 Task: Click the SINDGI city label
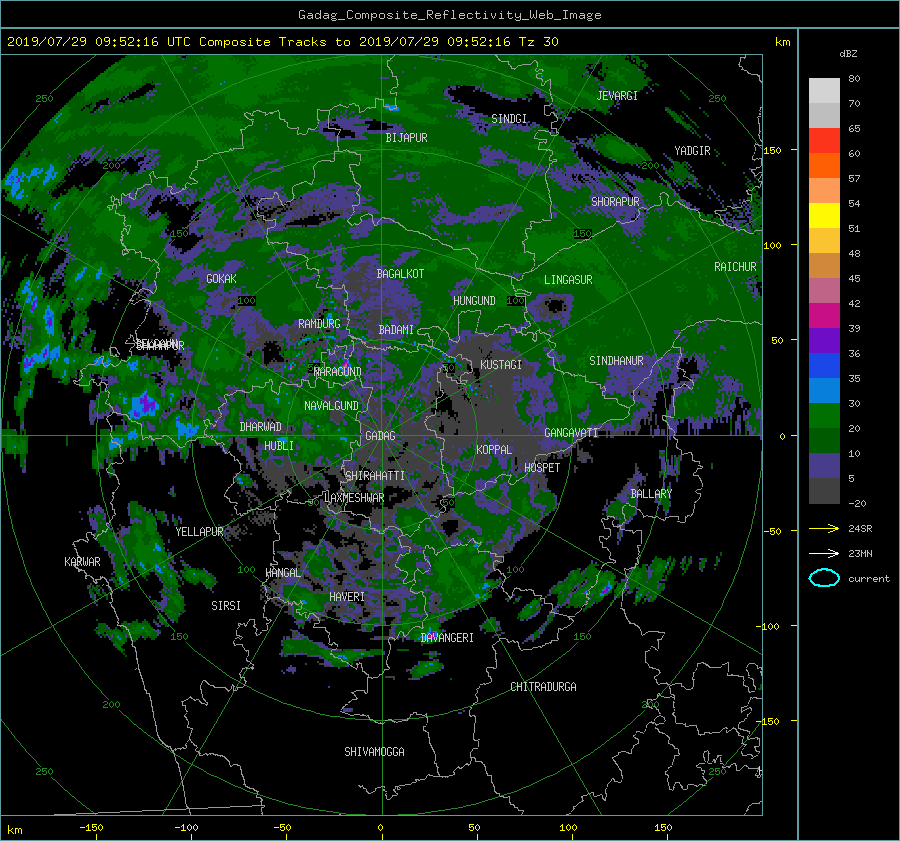pyautogui.click(x=509, y=119)
